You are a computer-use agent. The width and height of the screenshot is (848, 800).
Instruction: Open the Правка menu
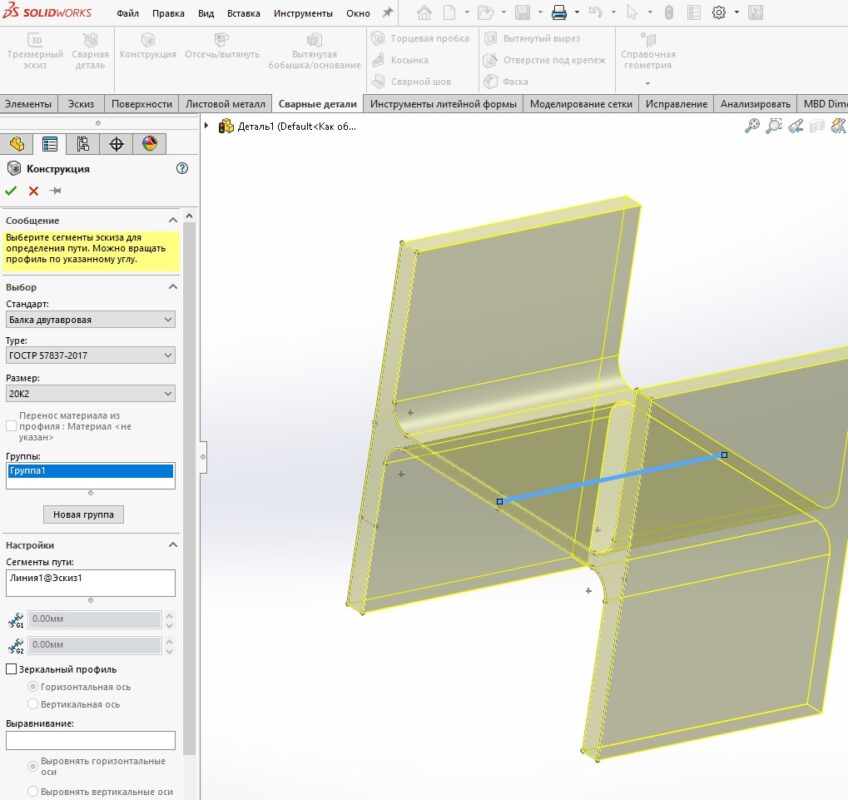(x=168, y=13)
